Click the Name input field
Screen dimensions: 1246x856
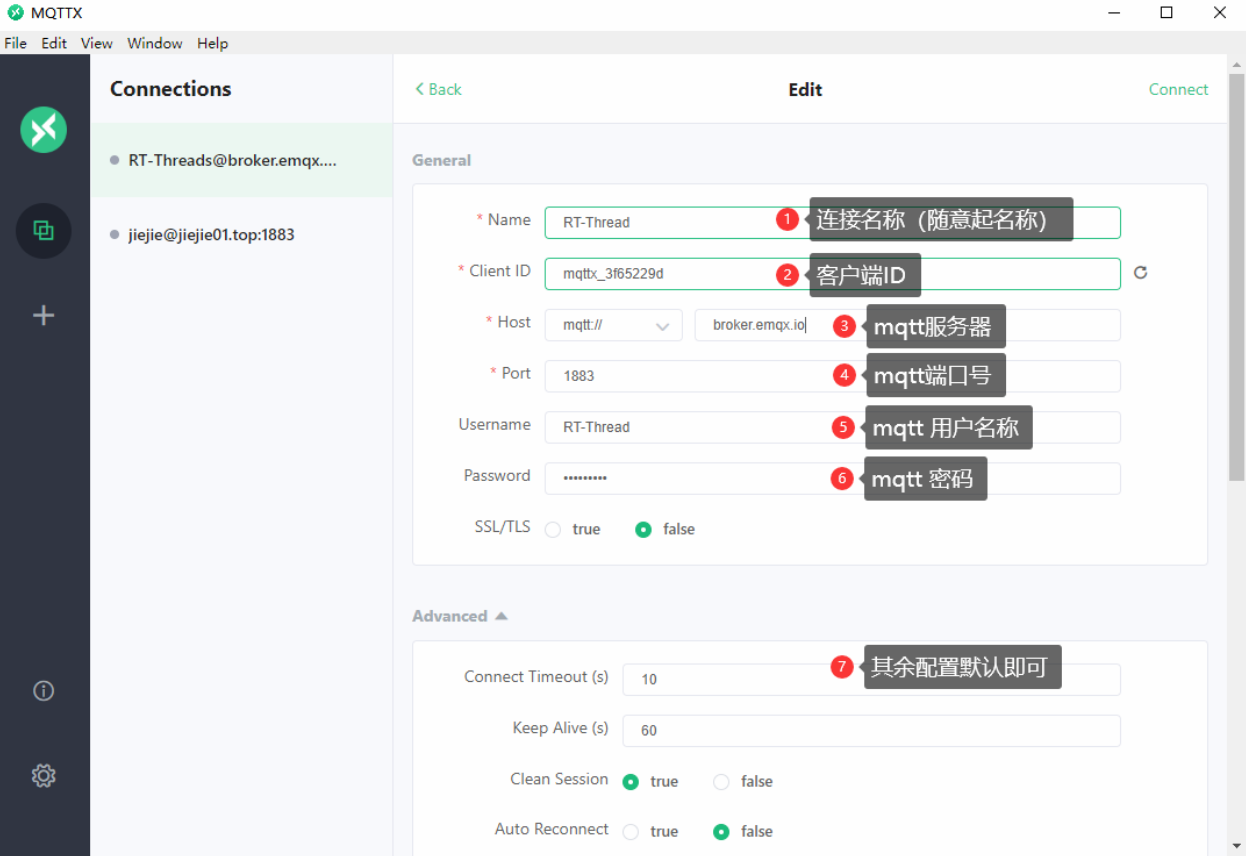click(x=832, y=222)
